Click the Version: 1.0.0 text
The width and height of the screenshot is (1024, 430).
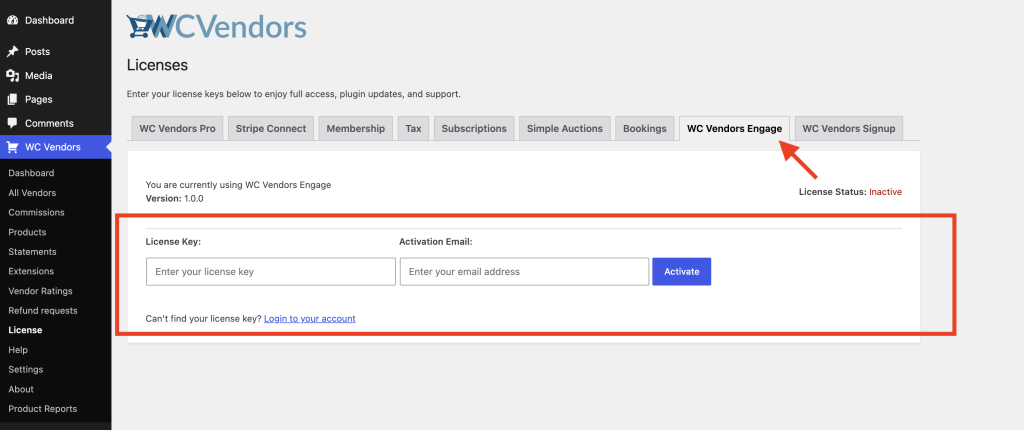pyautogui.click(x=175, y=198)
